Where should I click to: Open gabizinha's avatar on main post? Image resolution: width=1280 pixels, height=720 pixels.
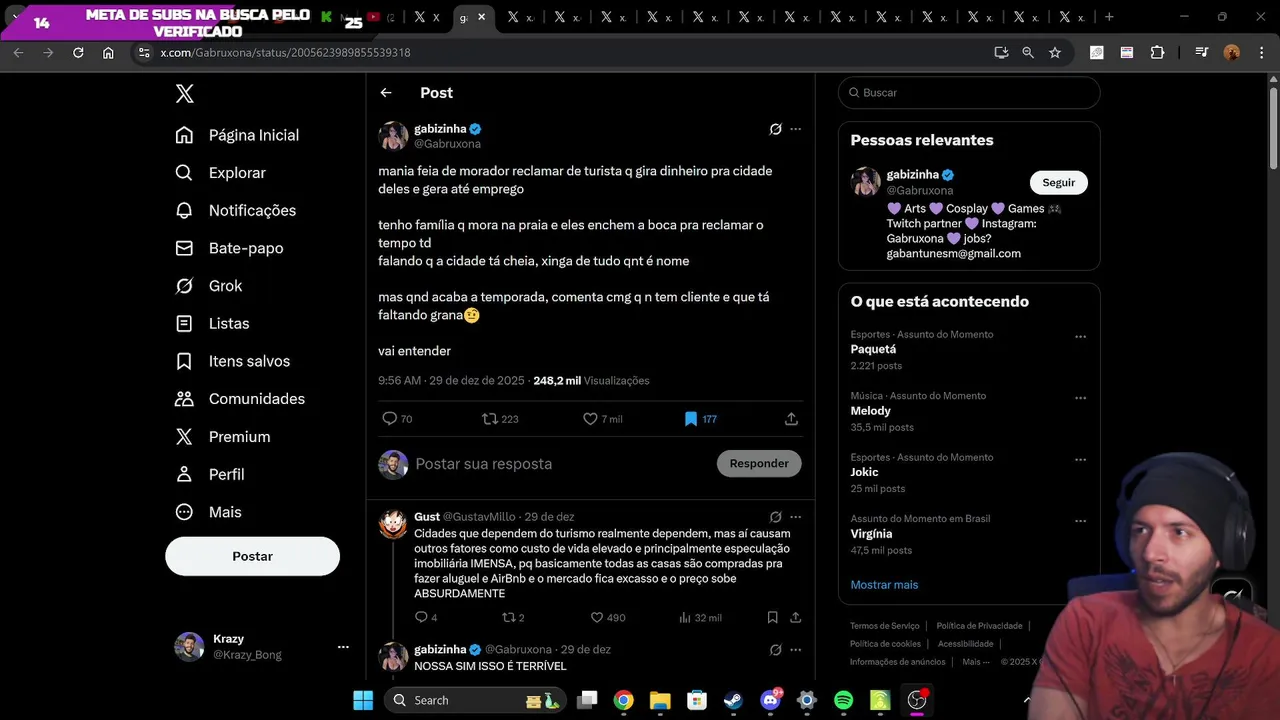[x=393, y=136]
